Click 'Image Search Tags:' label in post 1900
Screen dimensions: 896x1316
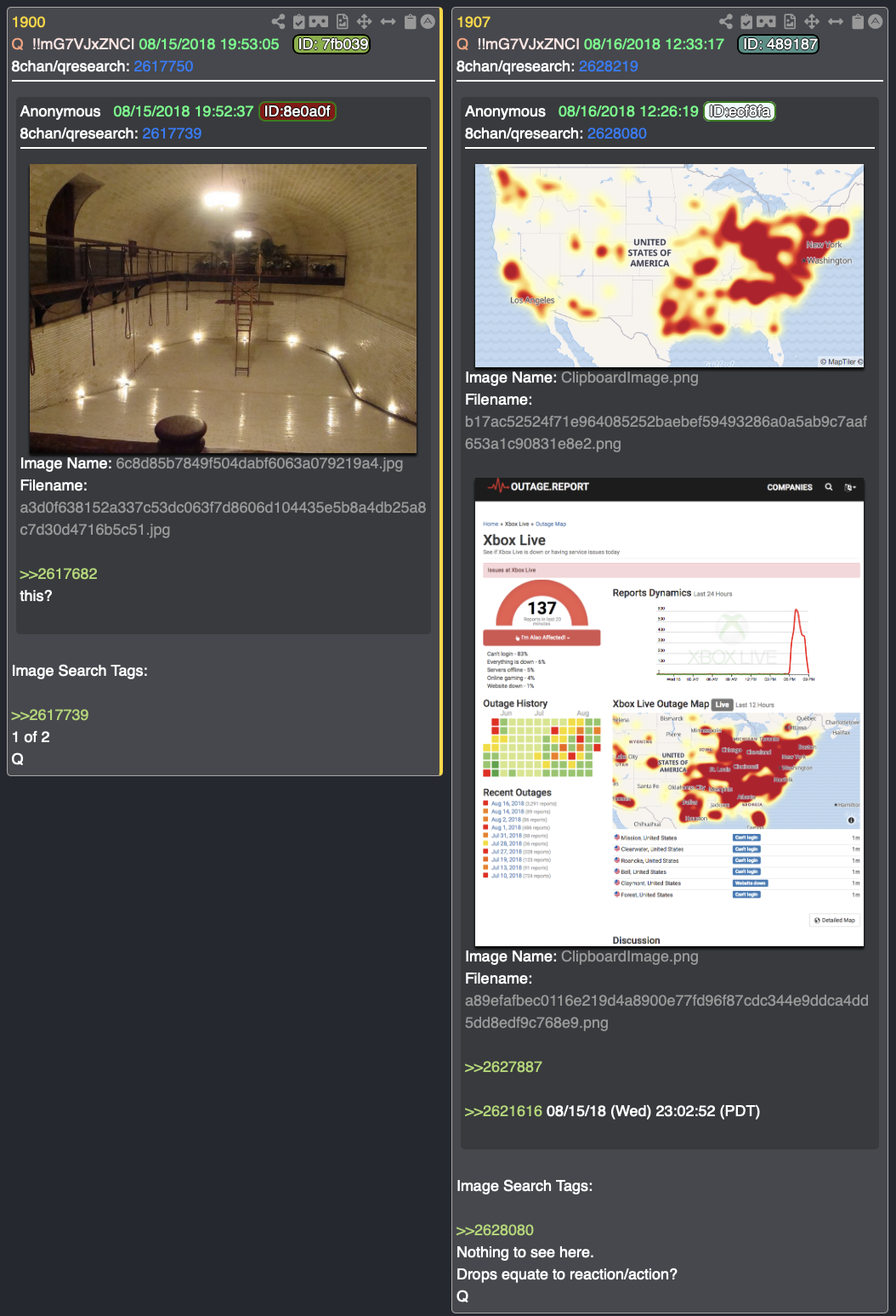tap(80, 671)
